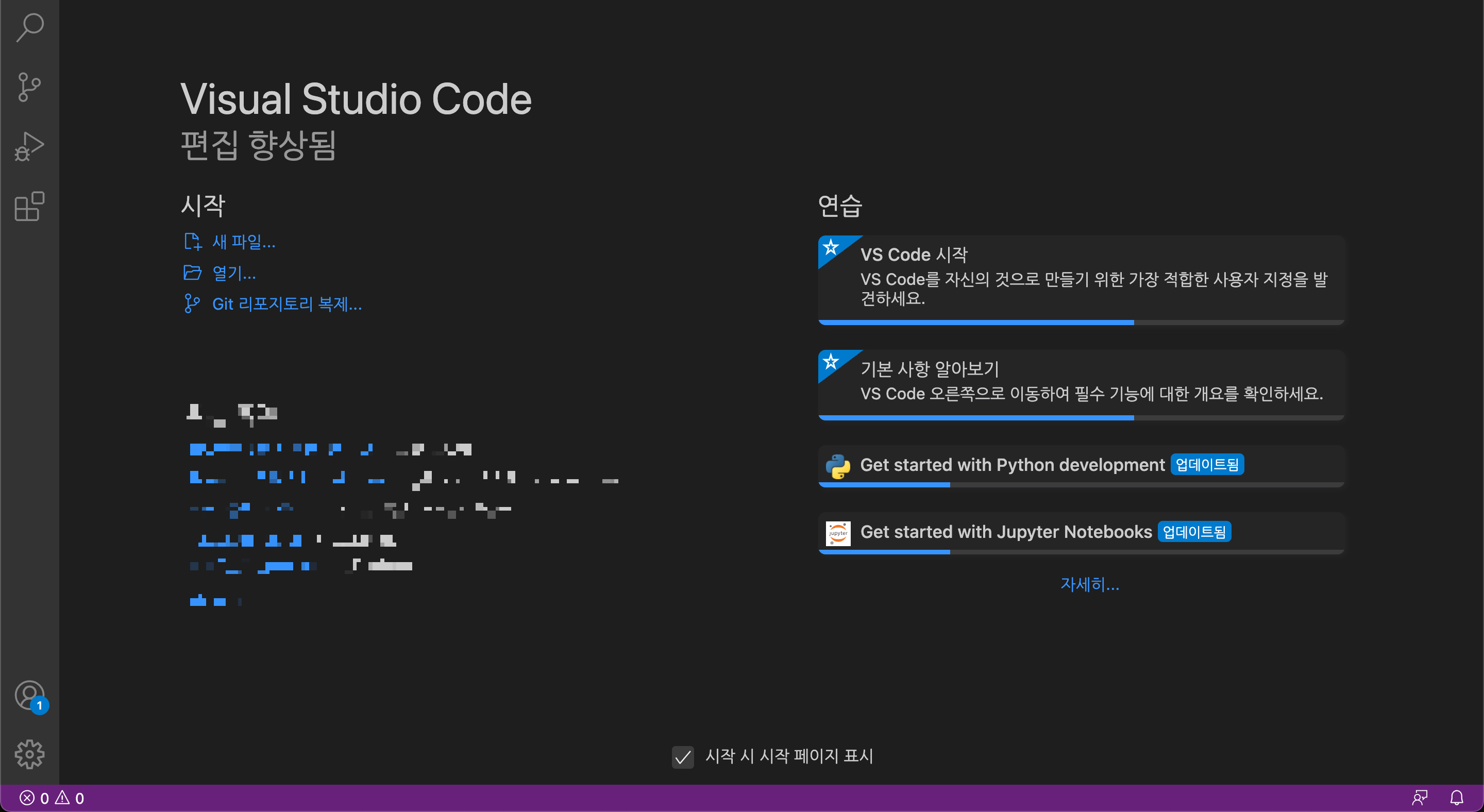1484x812 pixels.
Task: Click progress bar under Jupyter Notebooks card
Action: (1081, 552)
